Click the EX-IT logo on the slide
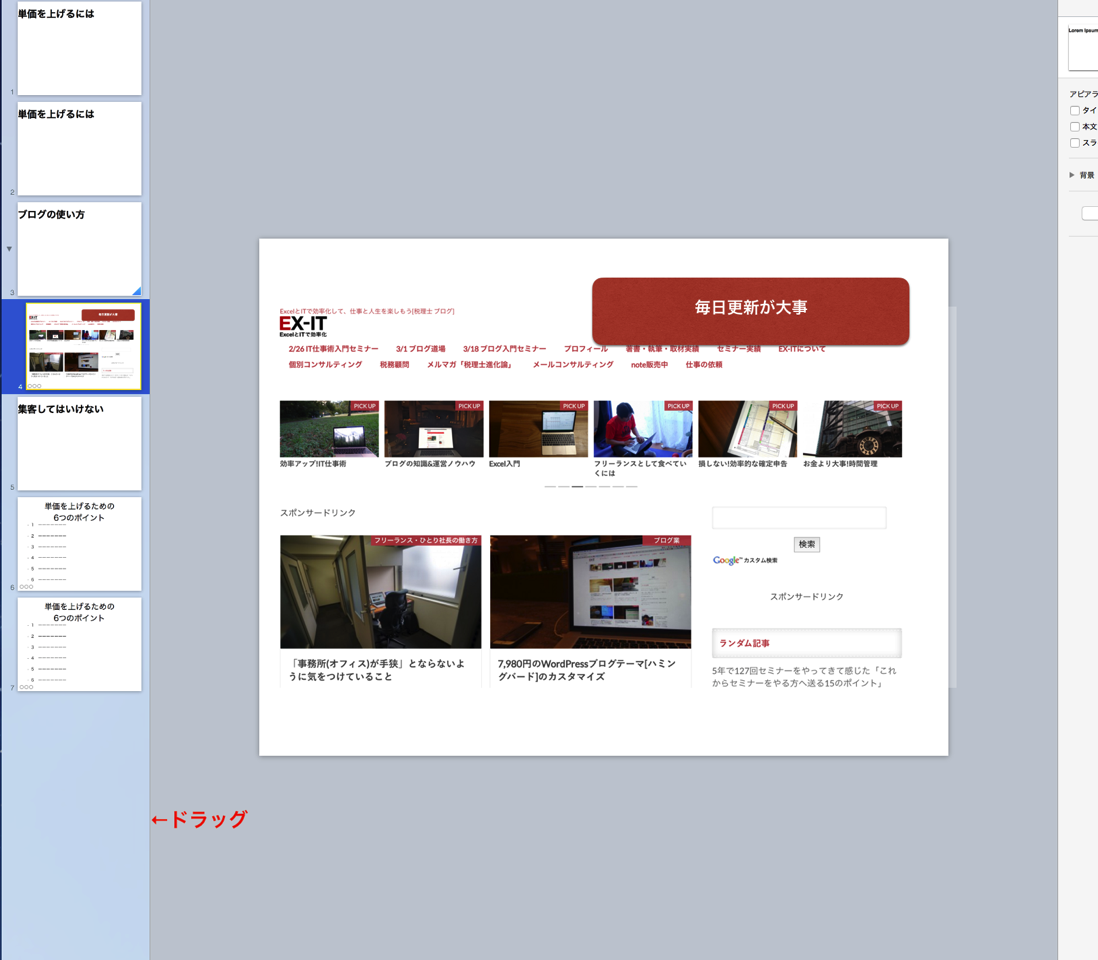Viewport: 1098px width, 960px height. tap(303, 325)
